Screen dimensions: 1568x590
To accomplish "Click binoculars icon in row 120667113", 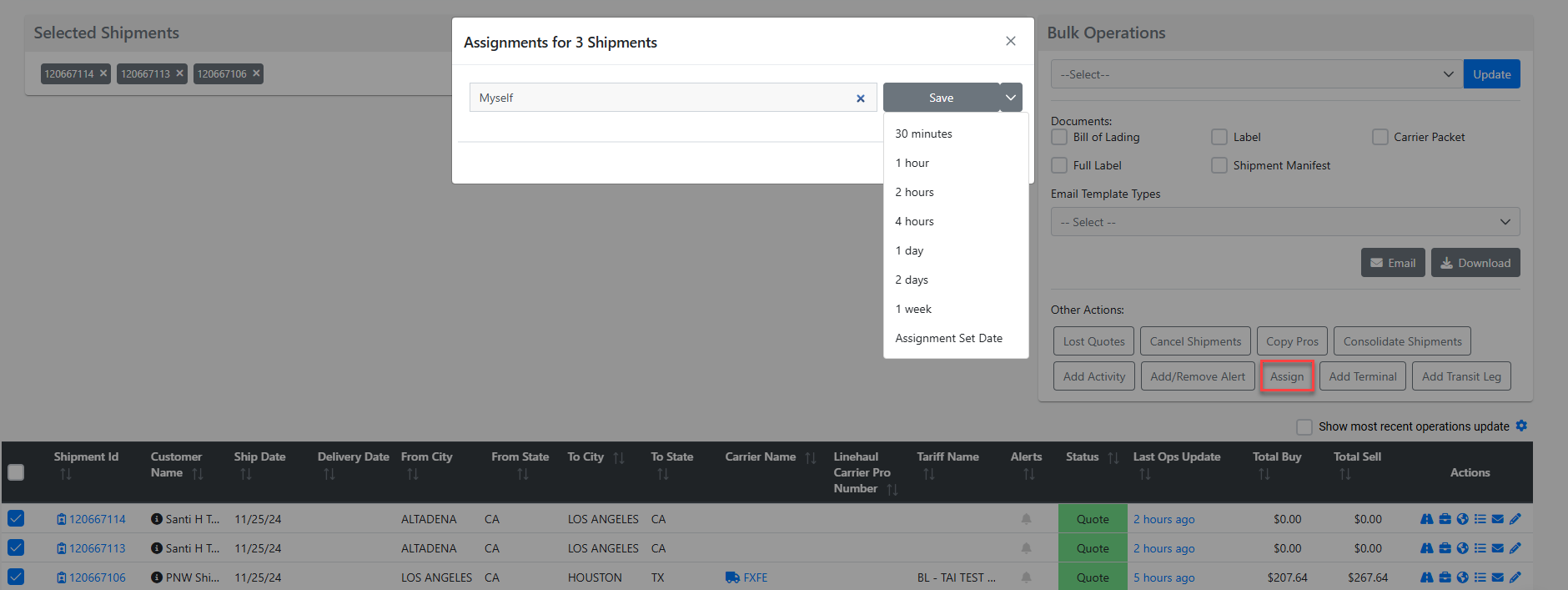I will coord(1426,548).
